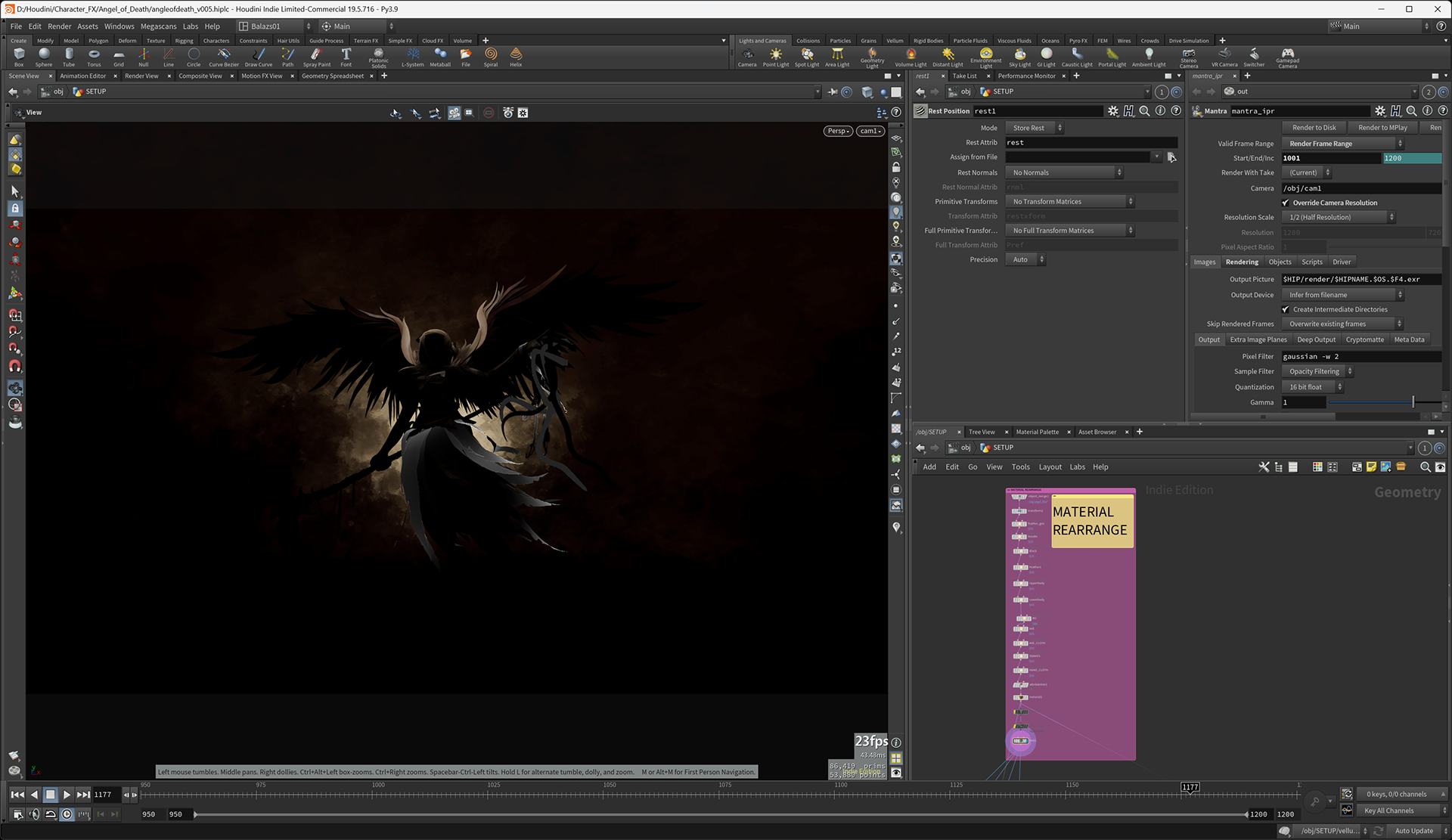Adjust the Gamma slider
Image resolution: width=1452 pixels, height=840 pixels.
tap(1412, 402)
